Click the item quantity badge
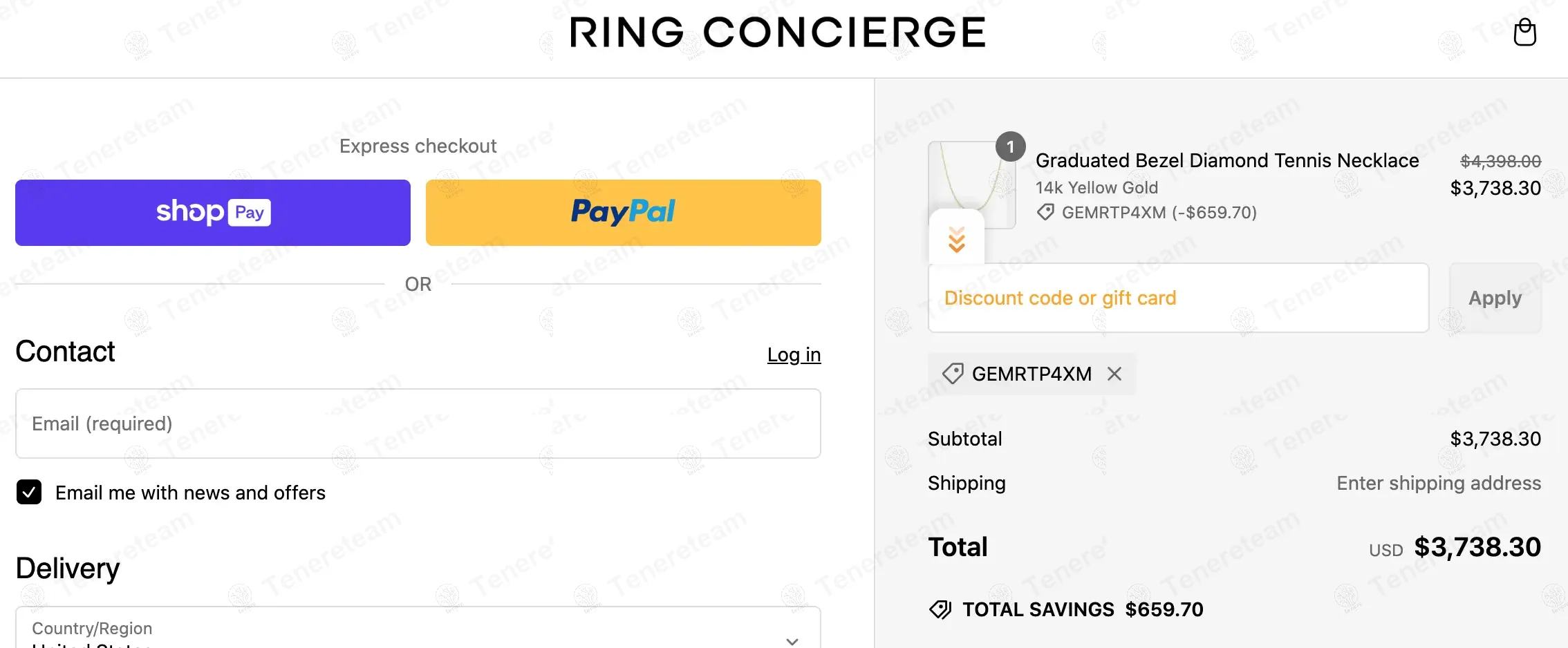 click(x=1010, y=146)
